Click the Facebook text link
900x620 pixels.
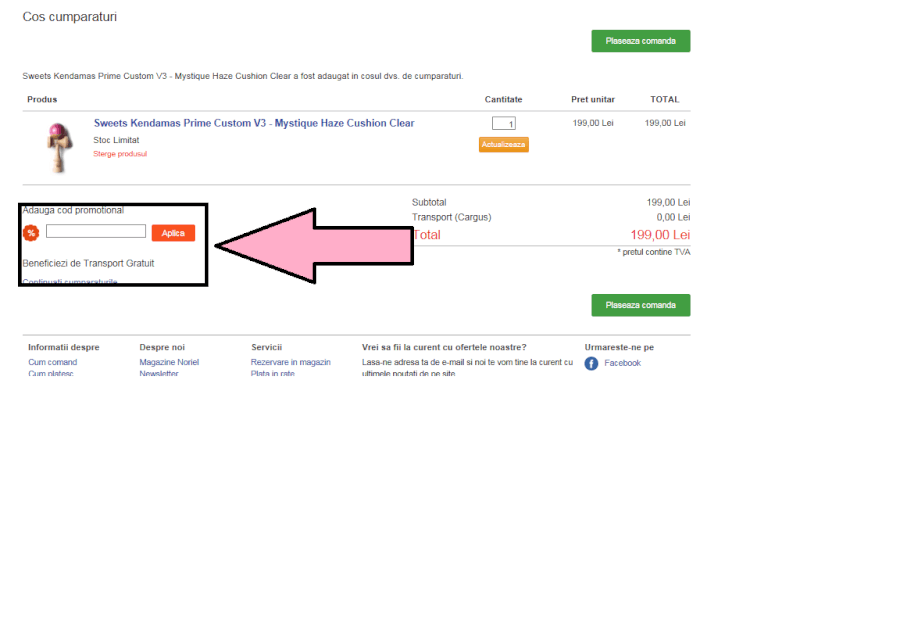pos(622,363)
